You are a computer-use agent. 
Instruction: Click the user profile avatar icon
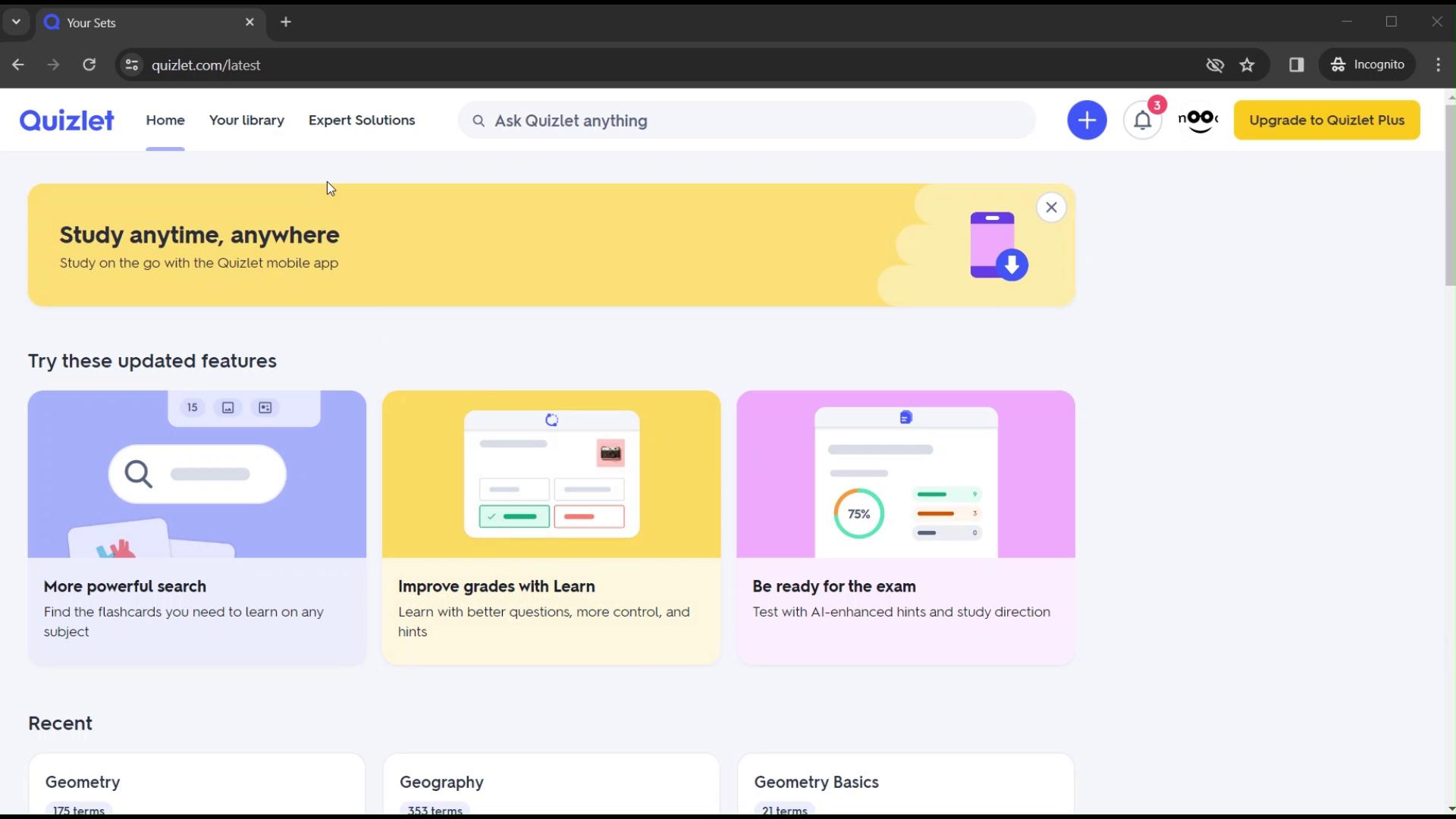pos(1198,120)
